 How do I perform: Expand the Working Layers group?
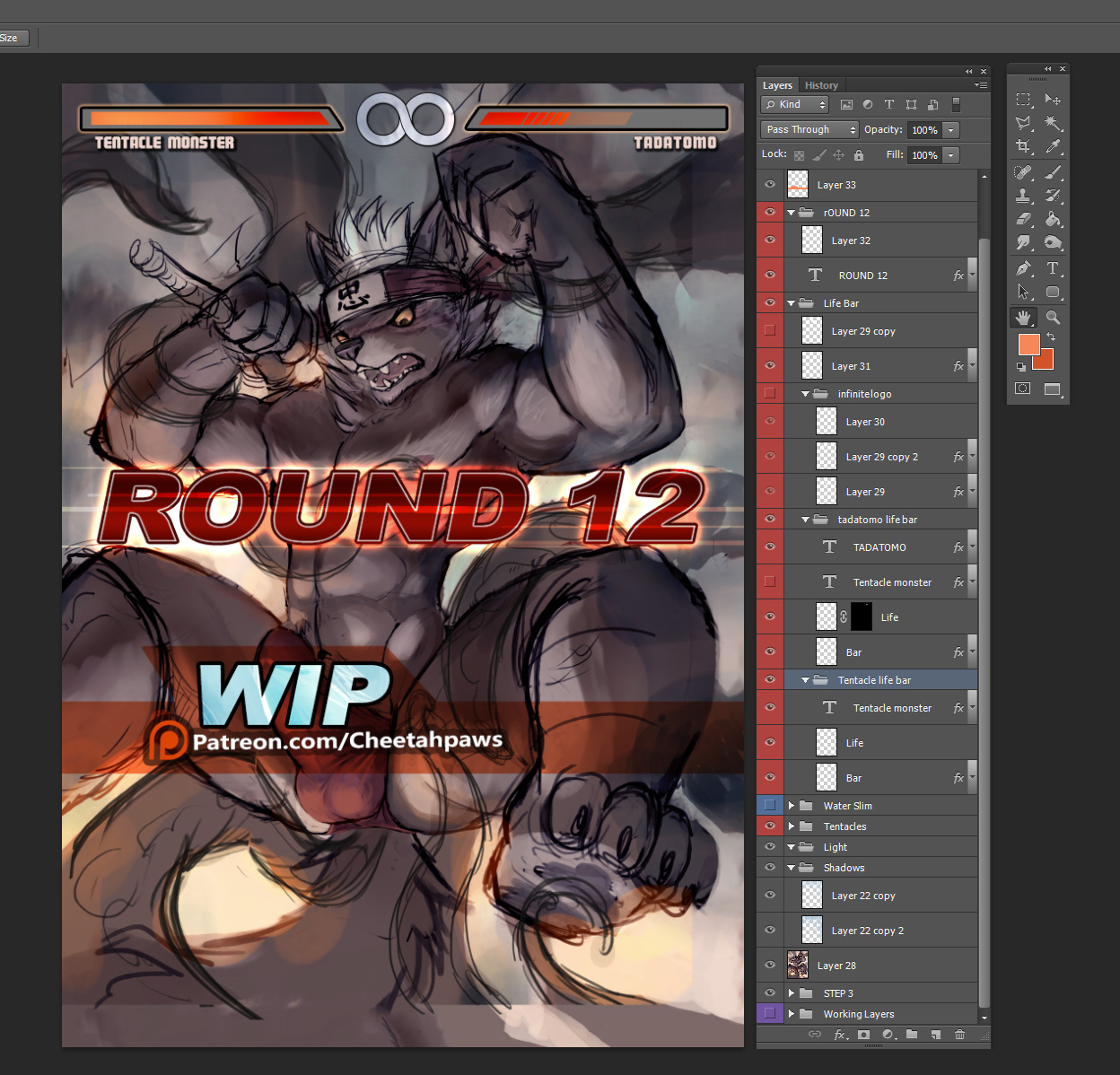pos(791,1014)
